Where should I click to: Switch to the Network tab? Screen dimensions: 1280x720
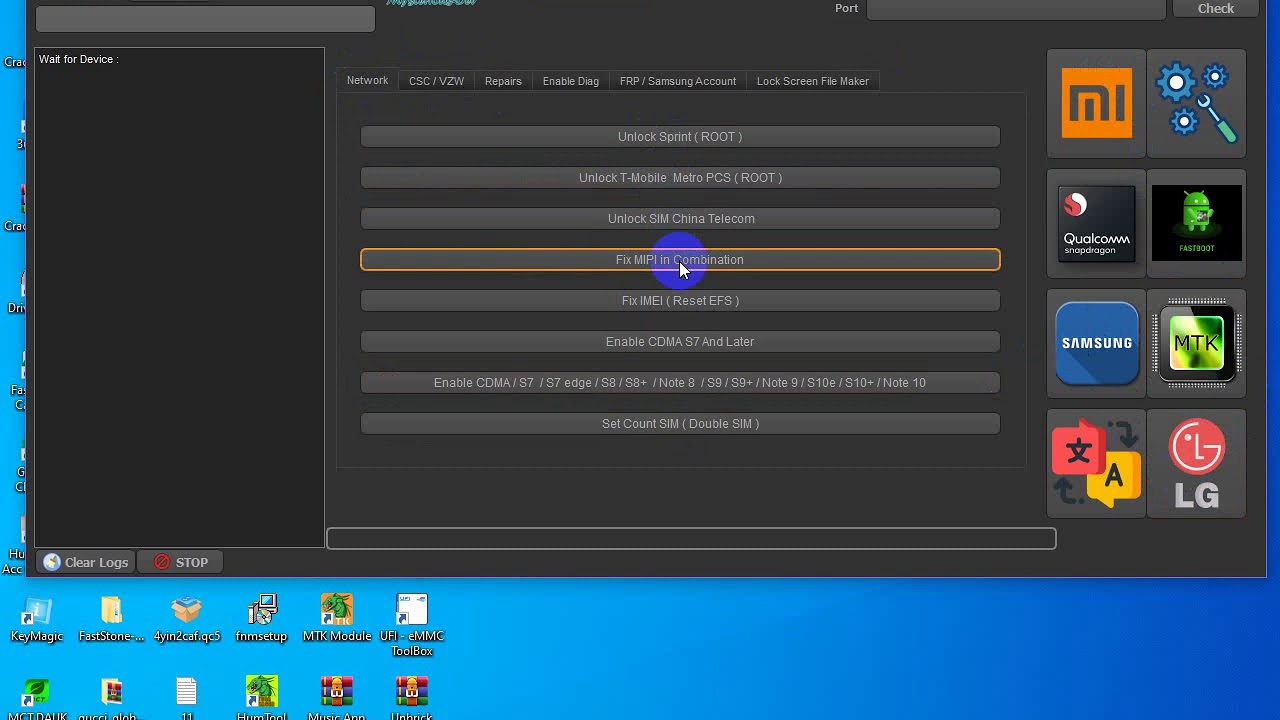pos(367,81)
